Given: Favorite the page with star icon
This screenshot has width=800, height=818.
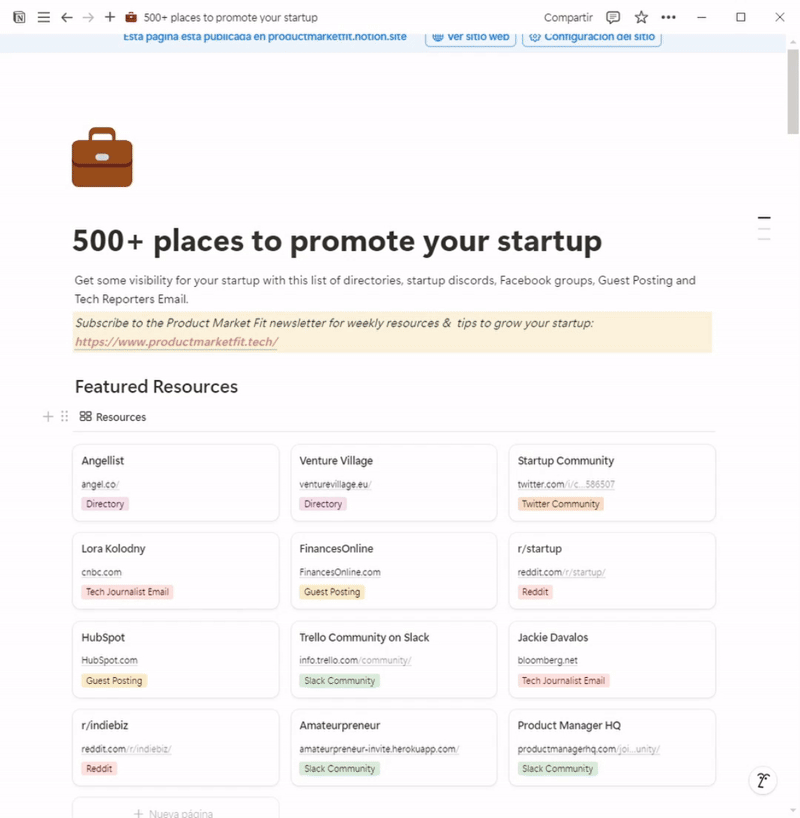Looking at the screenshot, I should (x=641, y=17).
